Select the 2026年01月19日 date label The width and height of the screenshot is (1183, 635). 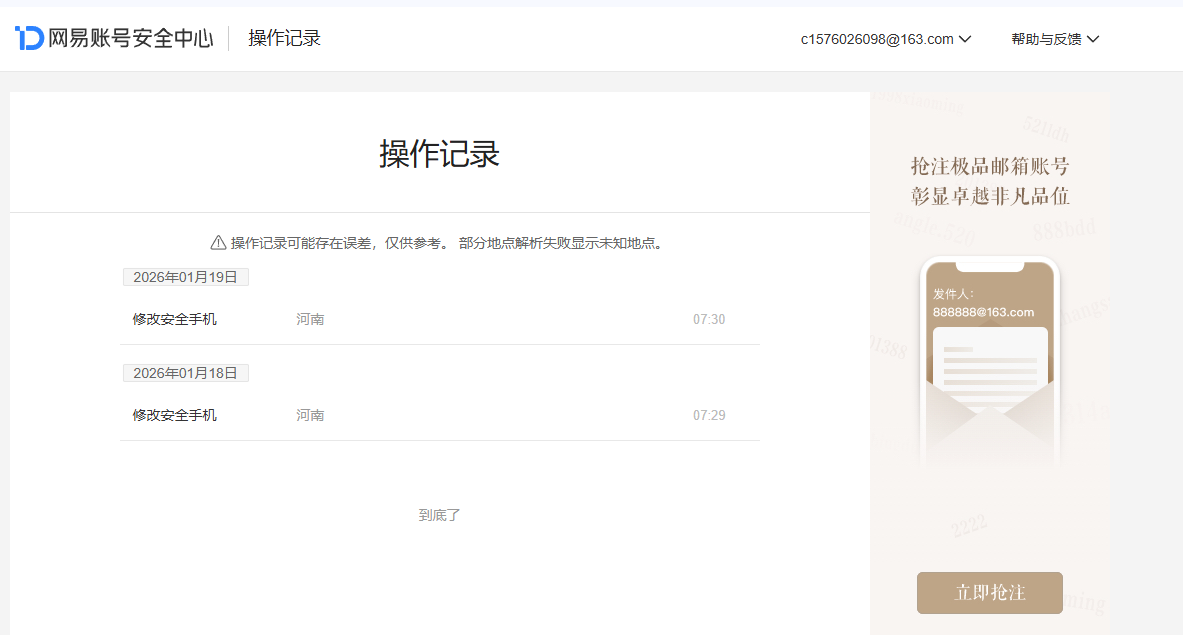186,277
